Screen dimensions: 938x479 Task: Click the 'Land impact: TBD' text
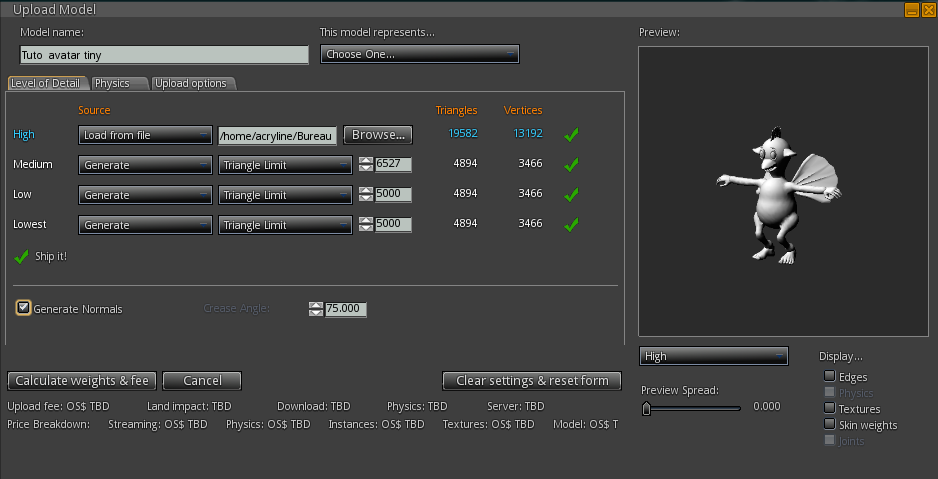pos(189,407)
